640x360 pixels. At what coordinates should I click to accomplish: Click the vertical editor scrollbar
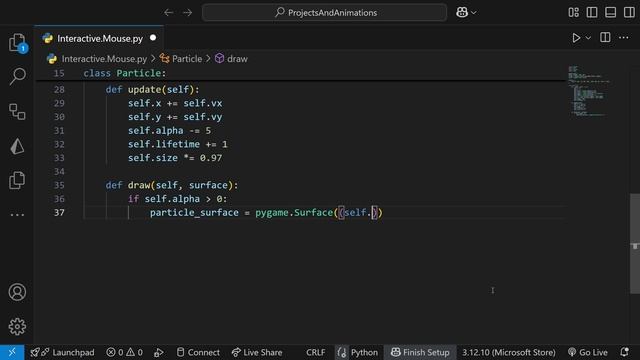[x=635, y=244]
